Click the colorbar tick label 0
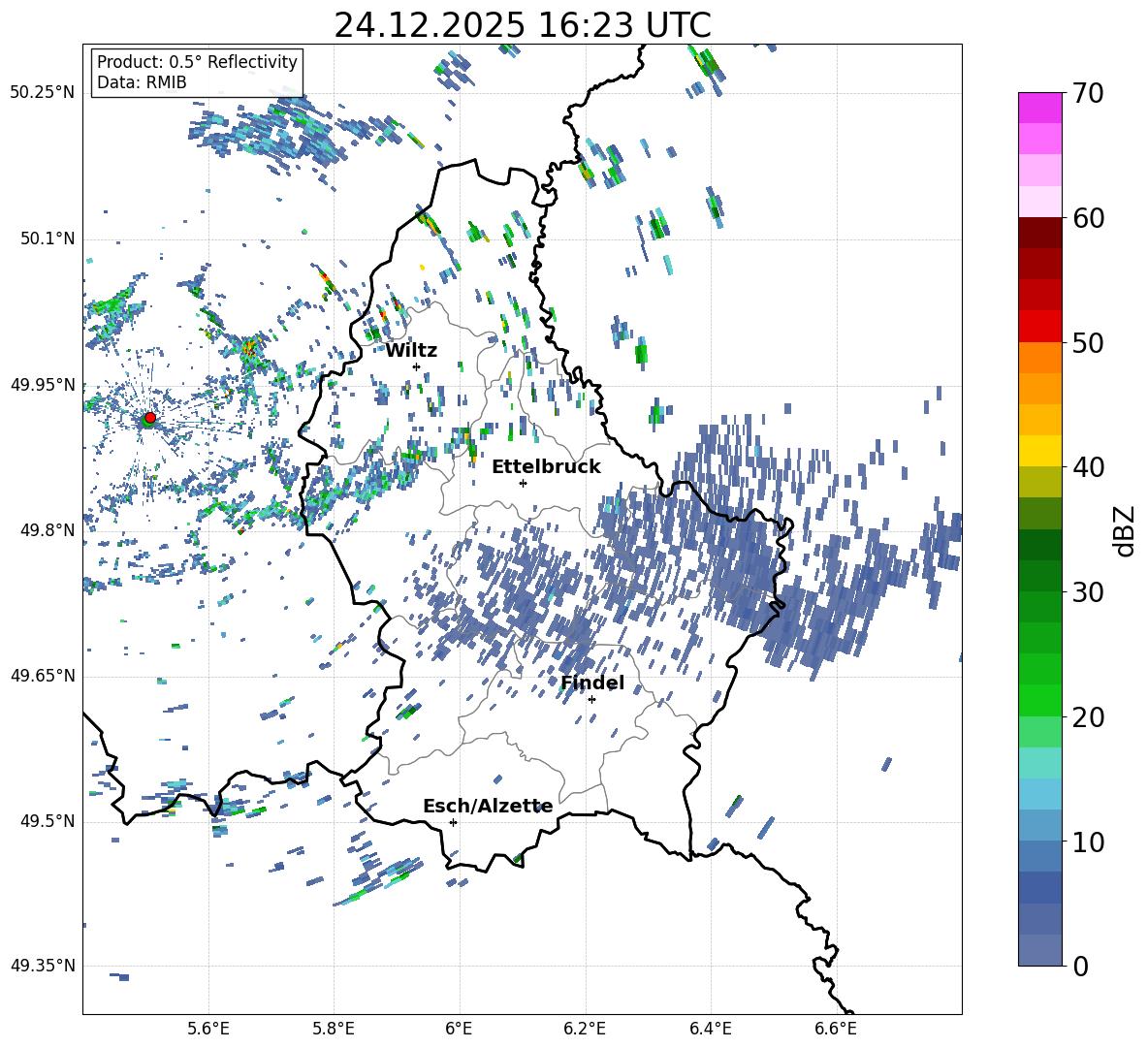The height and width of the screenshot is (1048, 1148). click(1080, 966)
